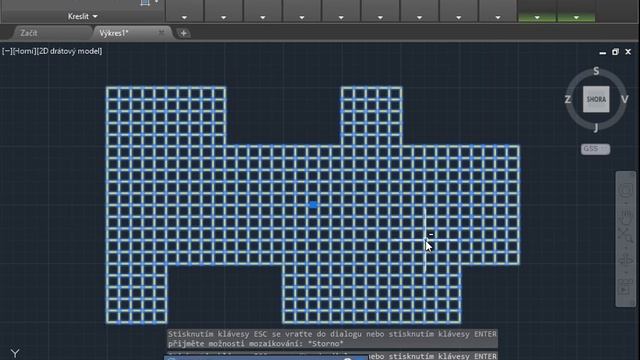Image resolution: width=640 pixels, height=360 pixels.
Task: Open the [Horní] view controls menu
Action: (24, 51)
